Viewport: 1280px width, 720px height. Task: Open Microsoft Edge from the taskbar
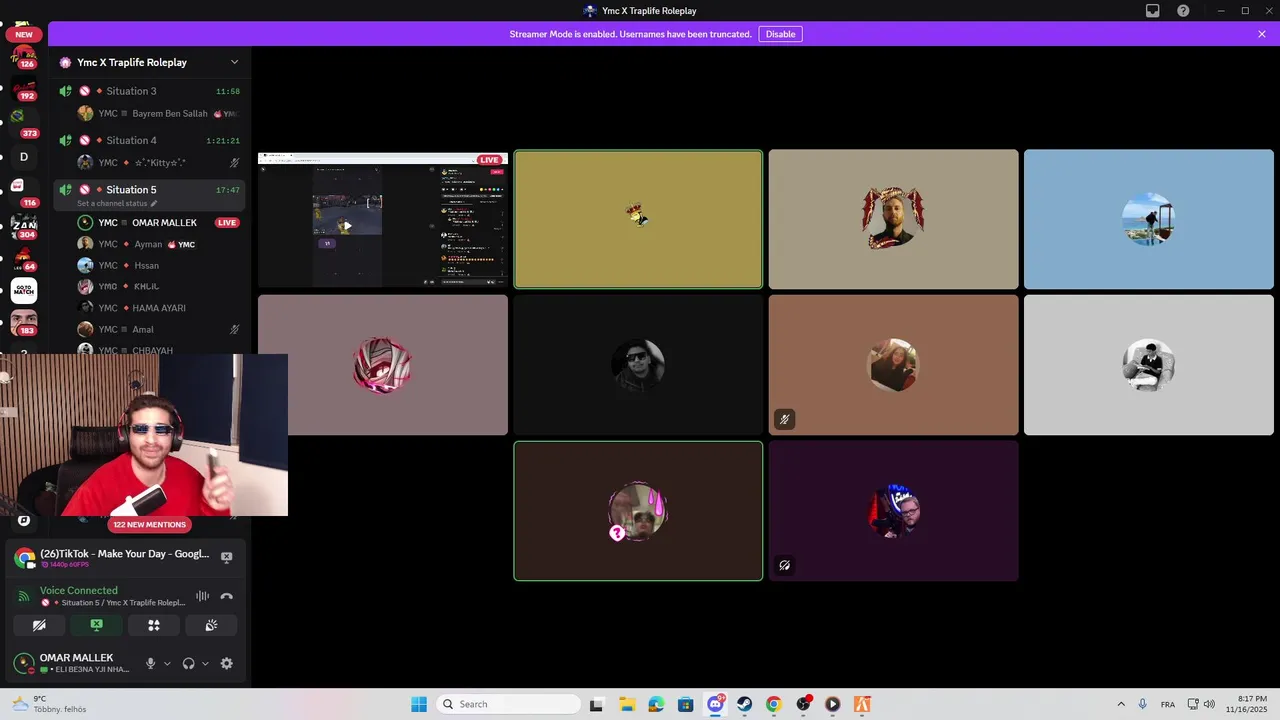(x=656, y=704)
